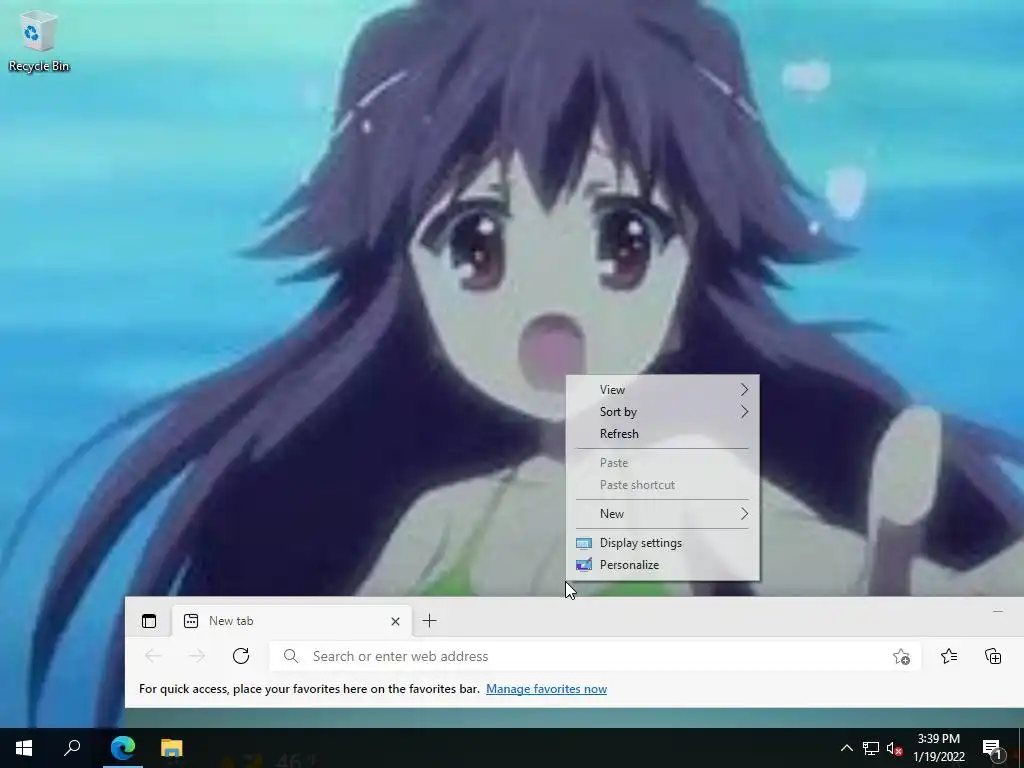Show hidden system tray icons
This screenshot has height=768, width=1024.
846,748
